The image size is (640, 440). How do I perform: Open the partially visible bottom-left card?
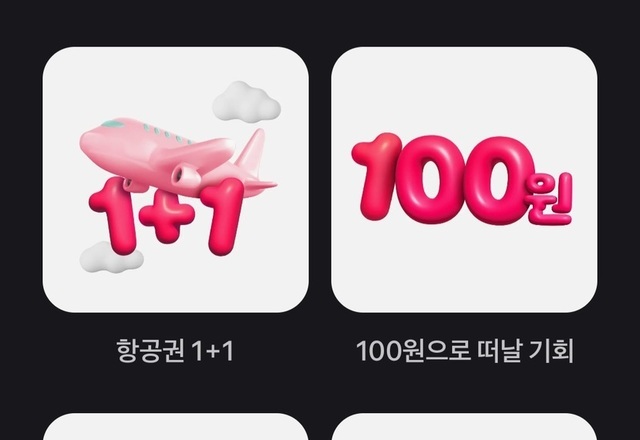[x=176, y=427]
